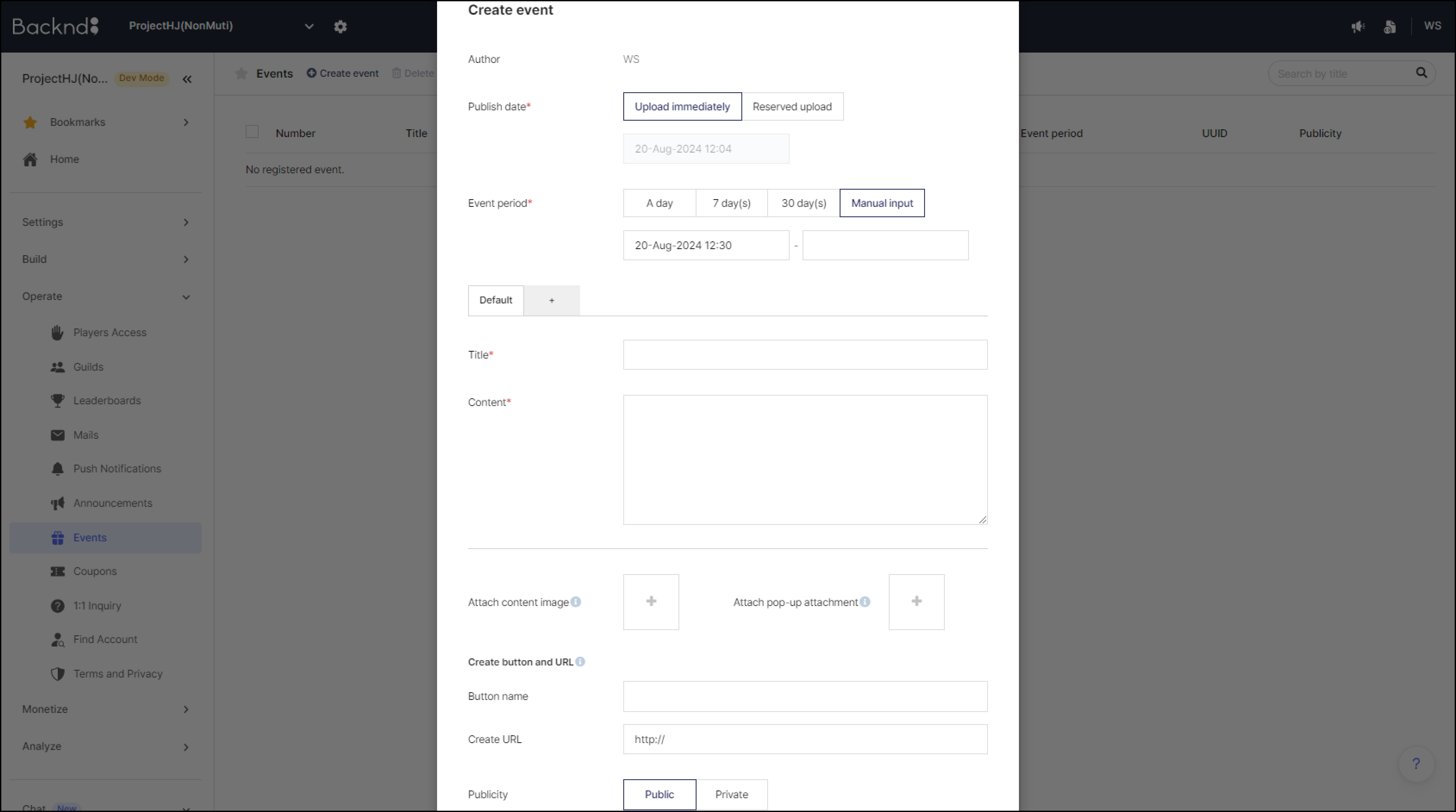The height and width of the screenshot is (812, 1456).
Task: Select Upload immediately publish option
Action: coord(682,106)
